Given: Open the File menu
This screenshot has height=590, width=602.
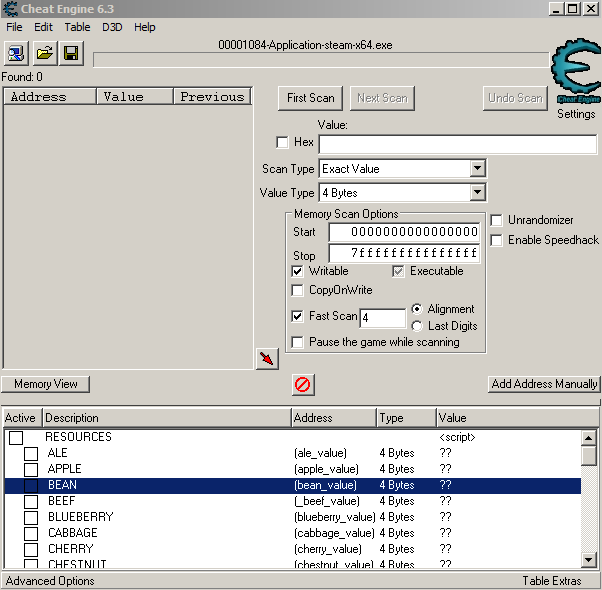Looking at the screenshot, I should [x=14, y=27].
